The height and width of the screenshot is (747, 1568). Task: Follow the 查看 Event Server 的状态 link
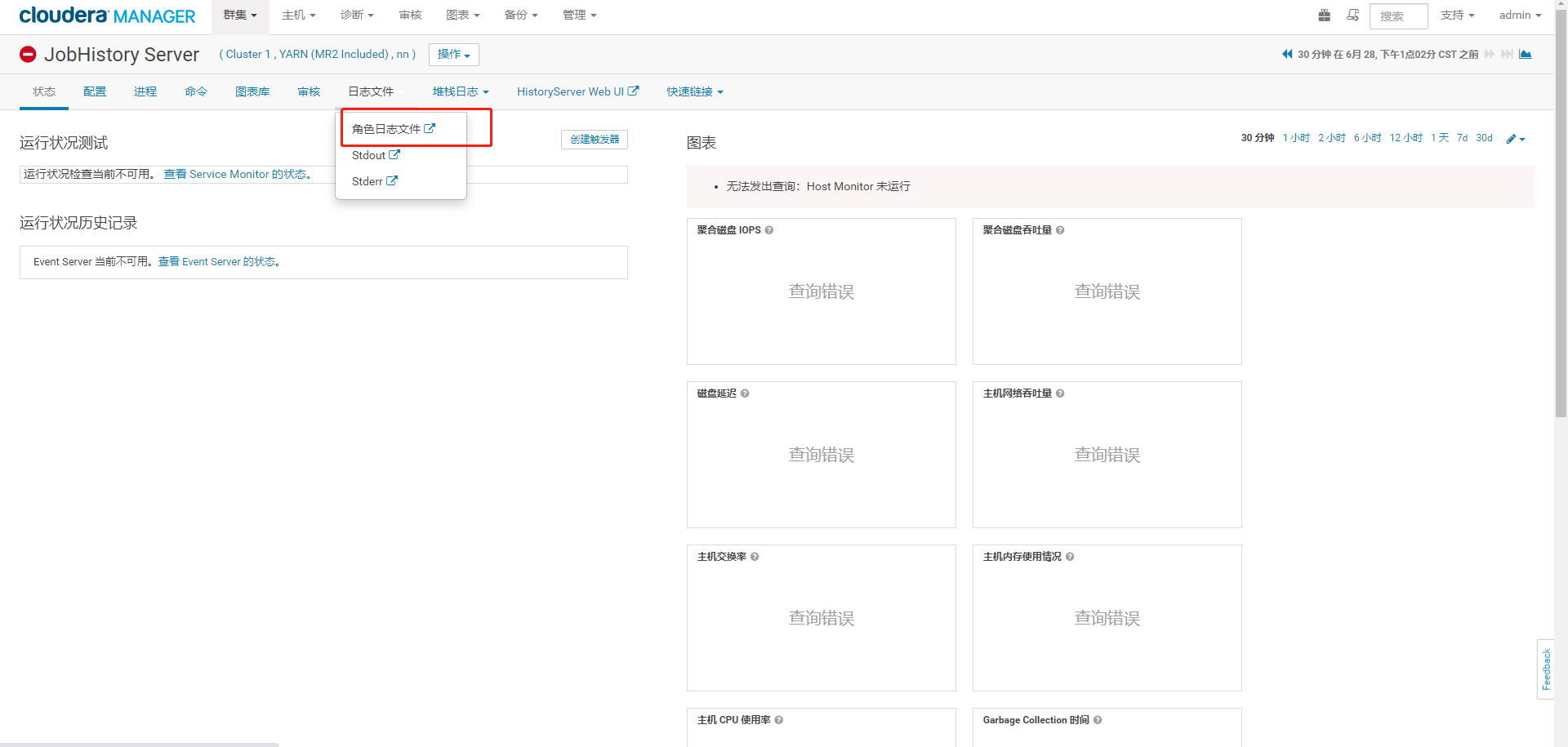coord(218,262)
